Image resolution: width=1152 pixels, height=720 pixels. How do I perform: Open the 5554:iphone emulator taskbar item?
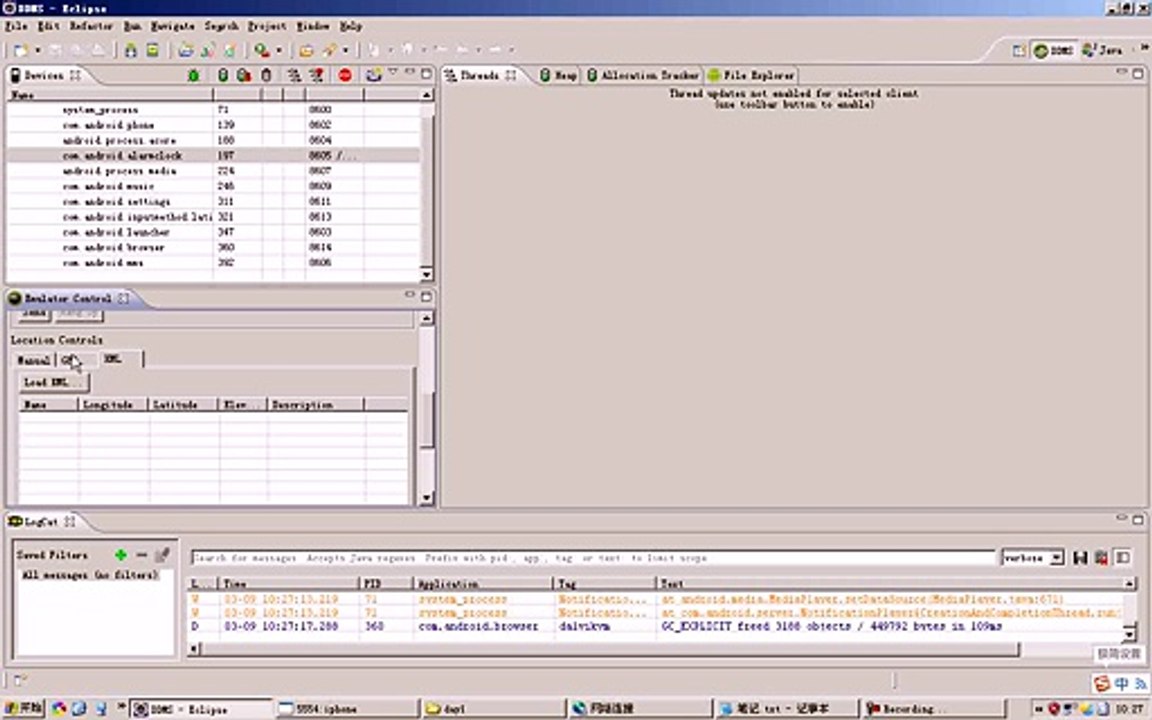pyautogui.click(x=348, y=708)
